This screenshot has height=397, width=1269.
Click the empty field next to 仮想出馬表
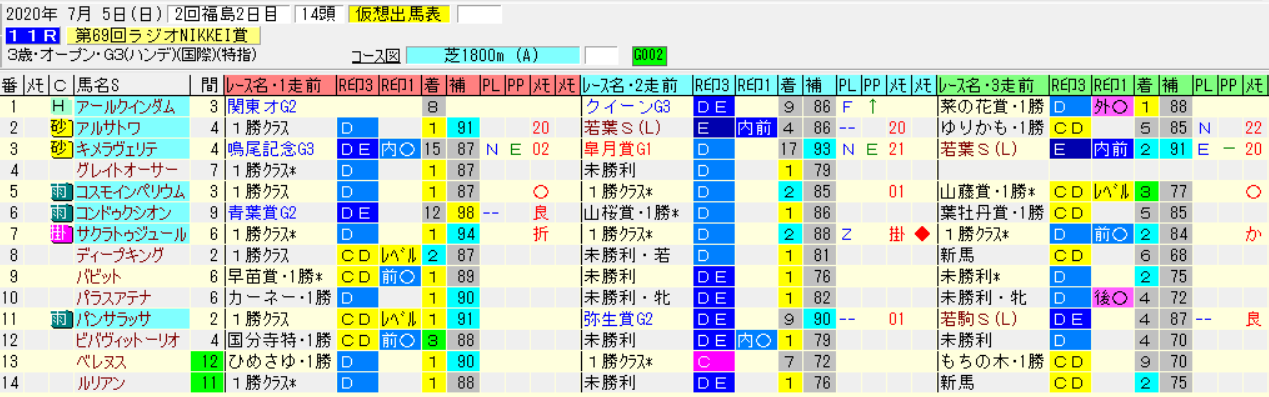(479, 14)
